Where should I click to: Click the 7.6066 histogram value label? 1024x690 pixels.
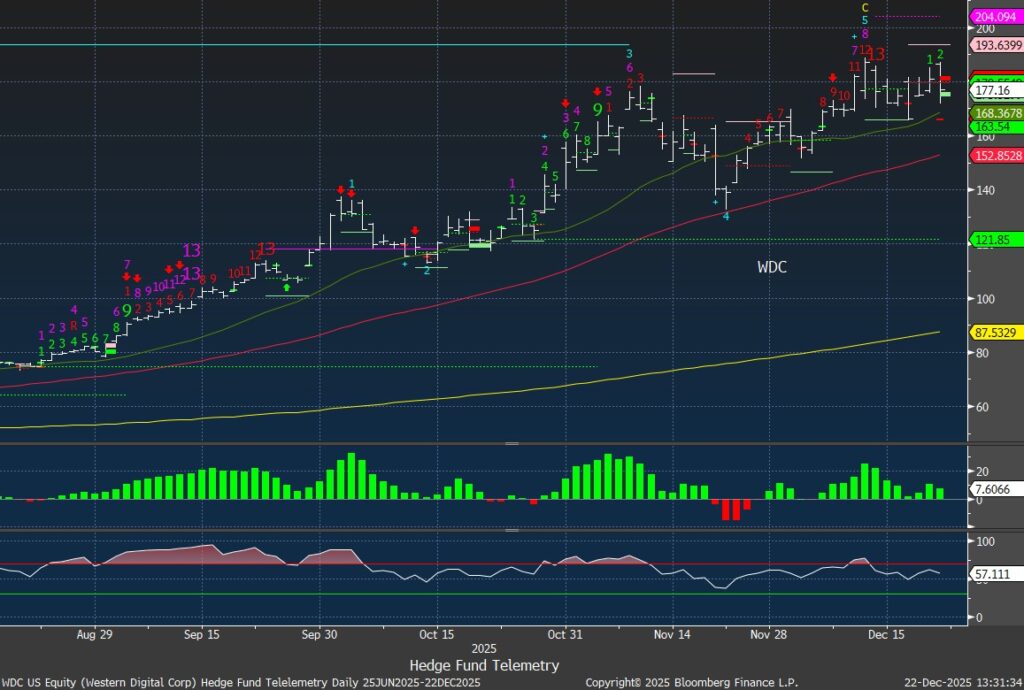(991, 489)
